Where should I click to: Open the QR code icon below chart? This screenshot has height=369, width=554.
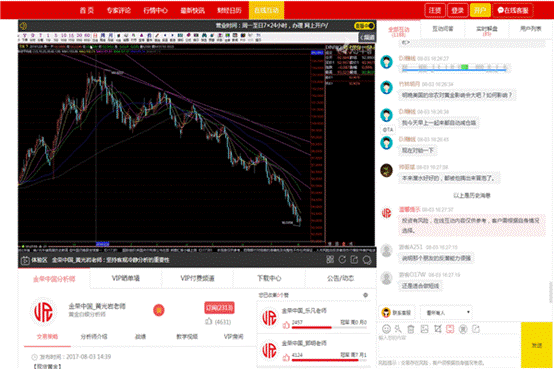pos(330,260)
